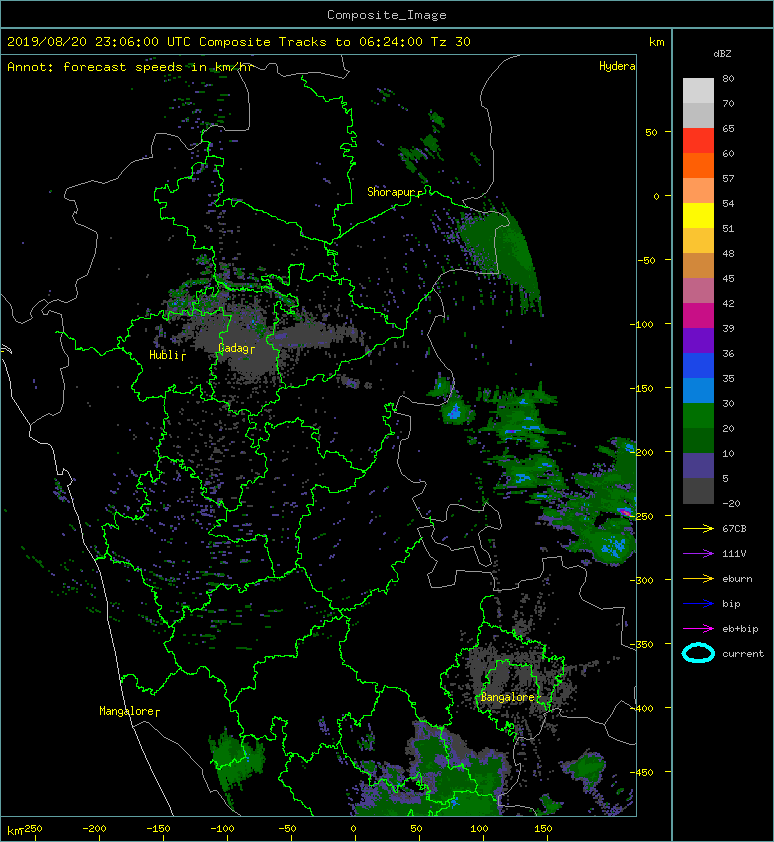This screenshot has width=774, height=842.
Task: Click the red 60-65 dBZ swatch
Action: pos(698,140)
